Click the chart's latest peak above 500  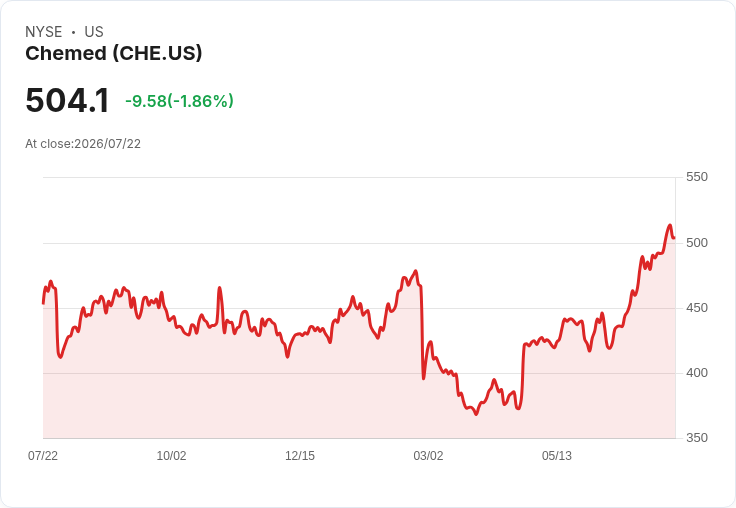(x=670, y=226)
